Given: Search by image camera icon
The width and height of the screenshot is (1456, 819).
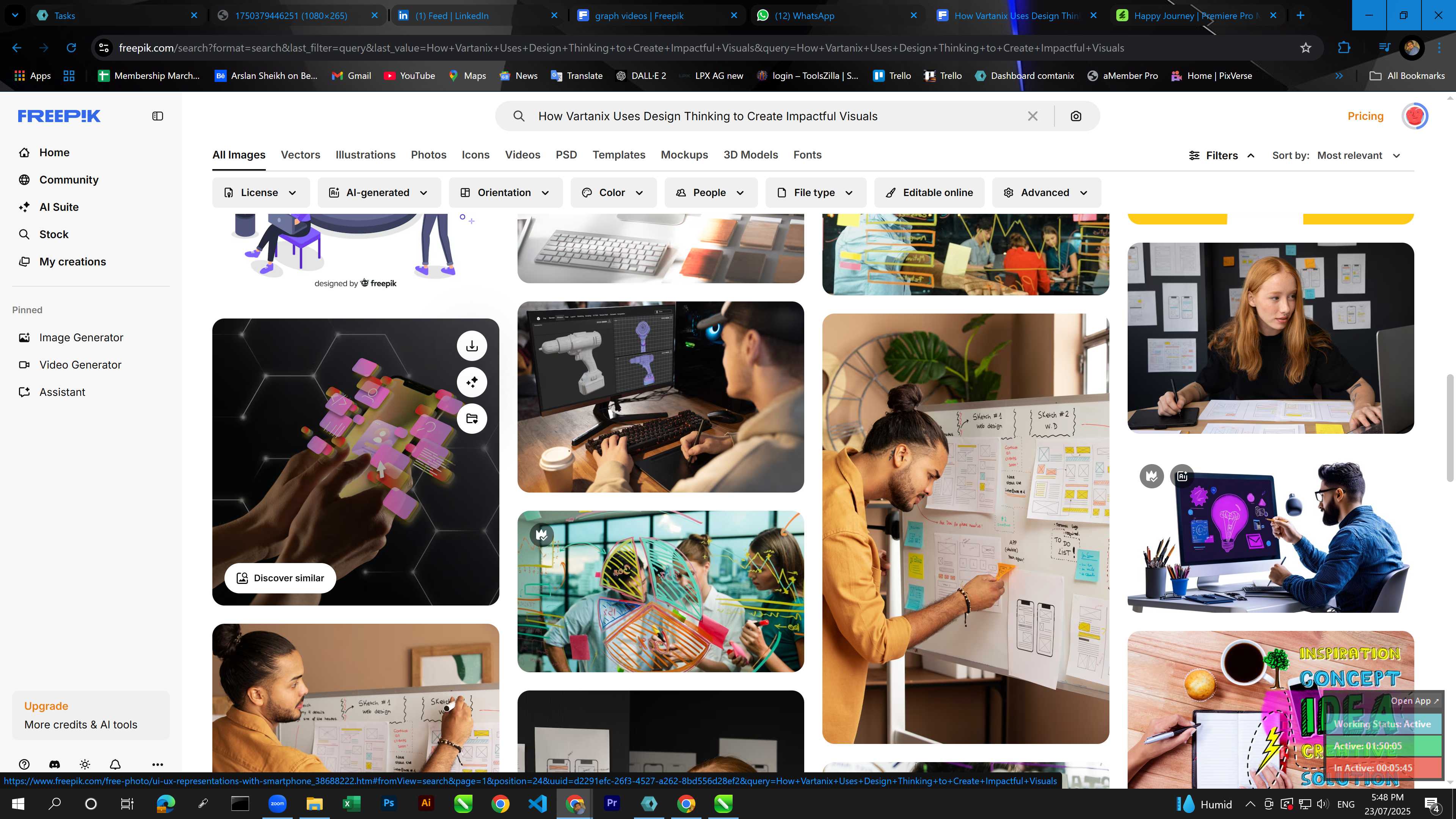Looking at the screenshot, I should [1076, 116].
